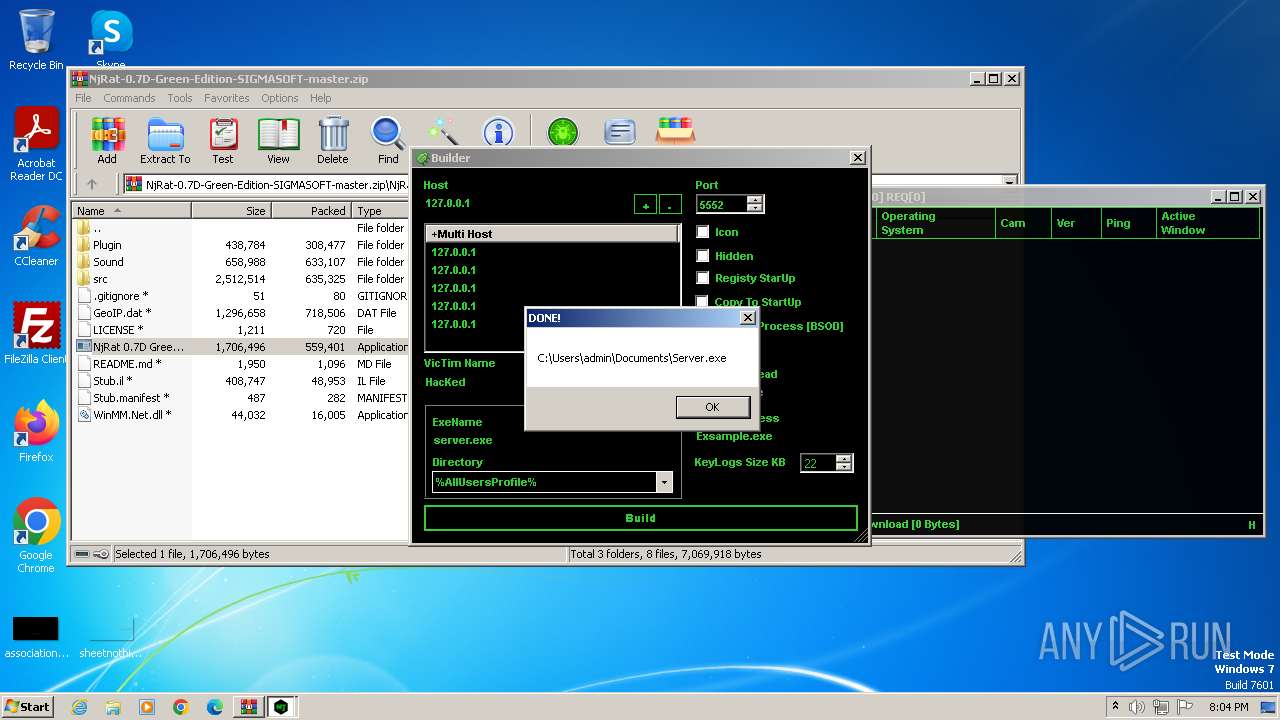Screen dimensions: 1280x720
Task: Click Microsoft Edge taskbar icon
Action: (215, 707)
